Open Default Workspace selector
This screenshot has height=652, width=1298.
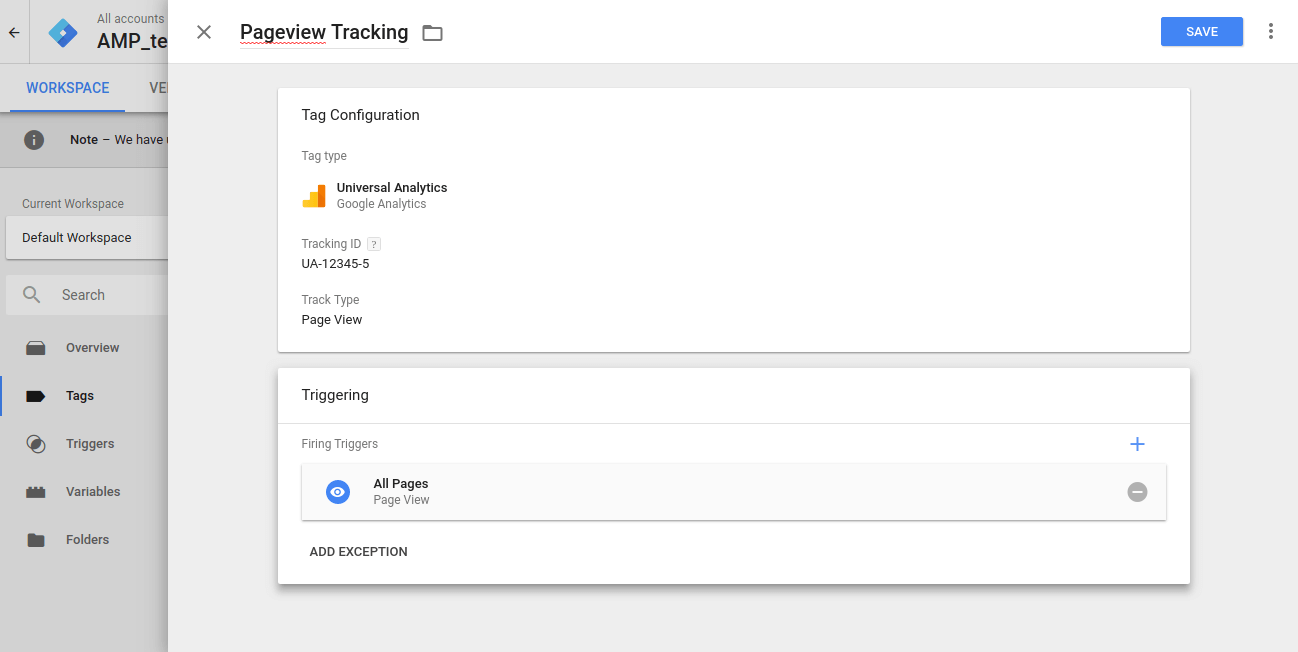85,238
